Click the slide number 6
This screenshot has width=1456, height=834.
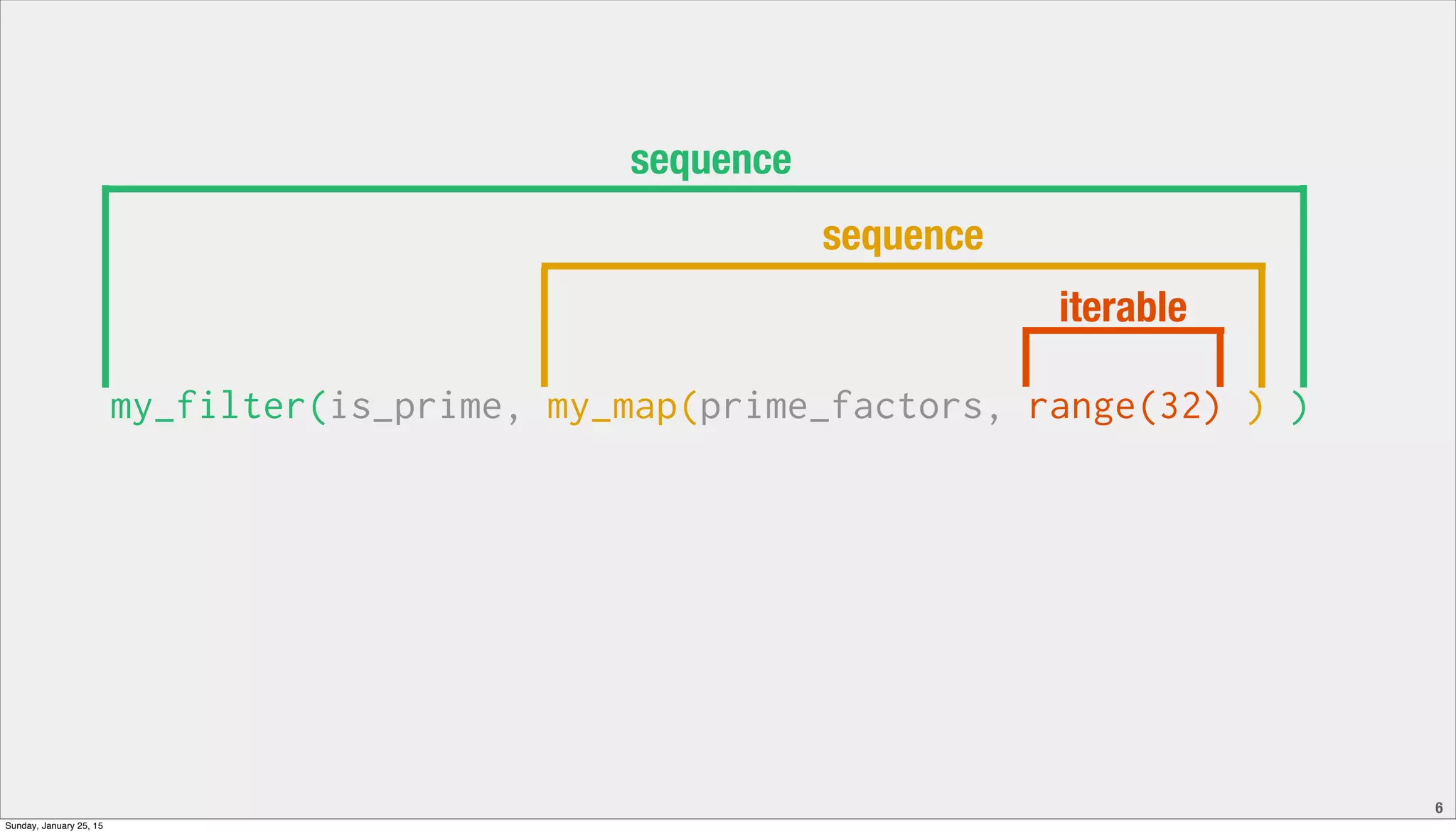pos(1439,808)
